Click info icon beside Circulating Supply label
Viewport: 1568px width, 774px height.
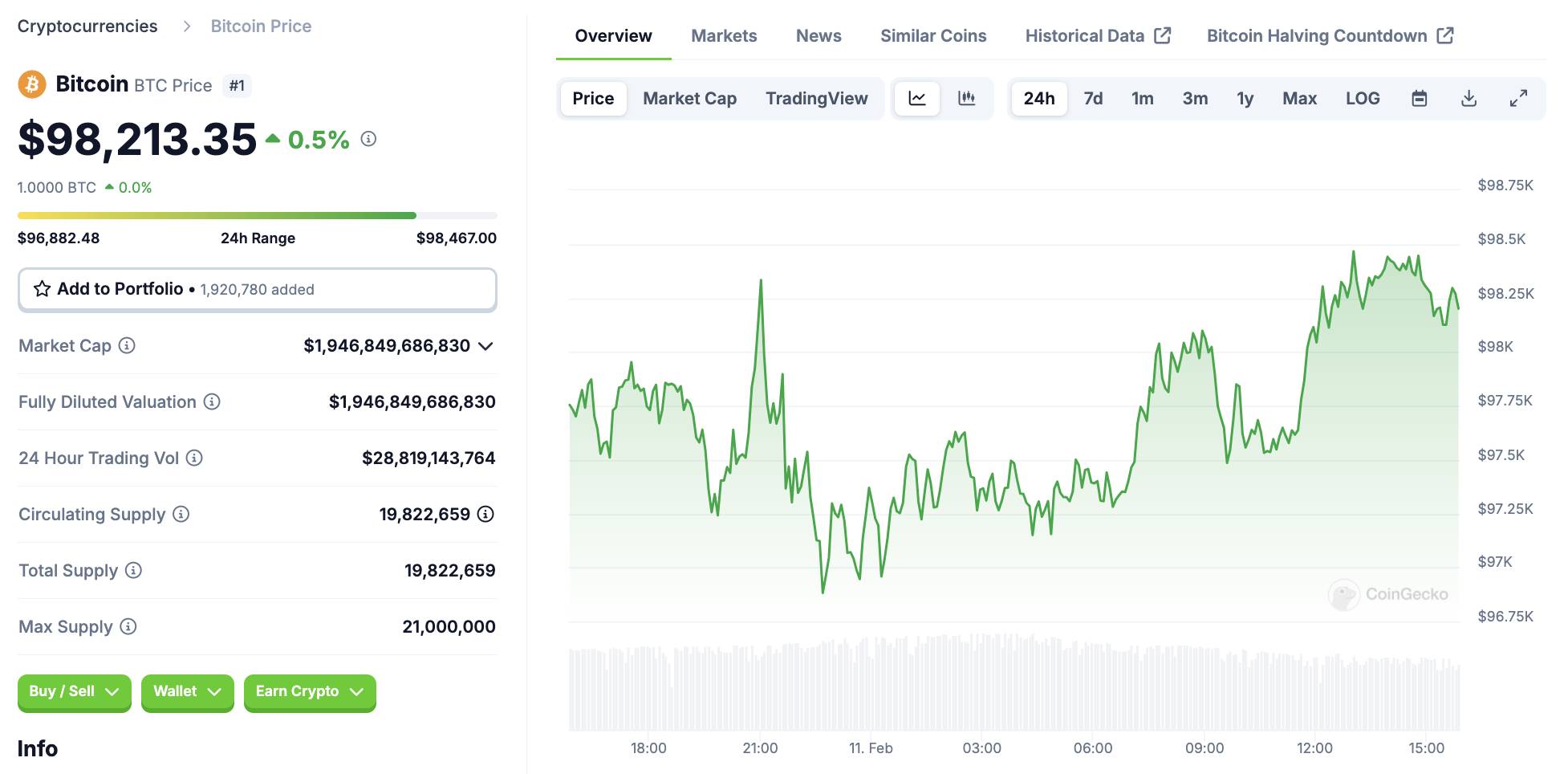[181, 514]
